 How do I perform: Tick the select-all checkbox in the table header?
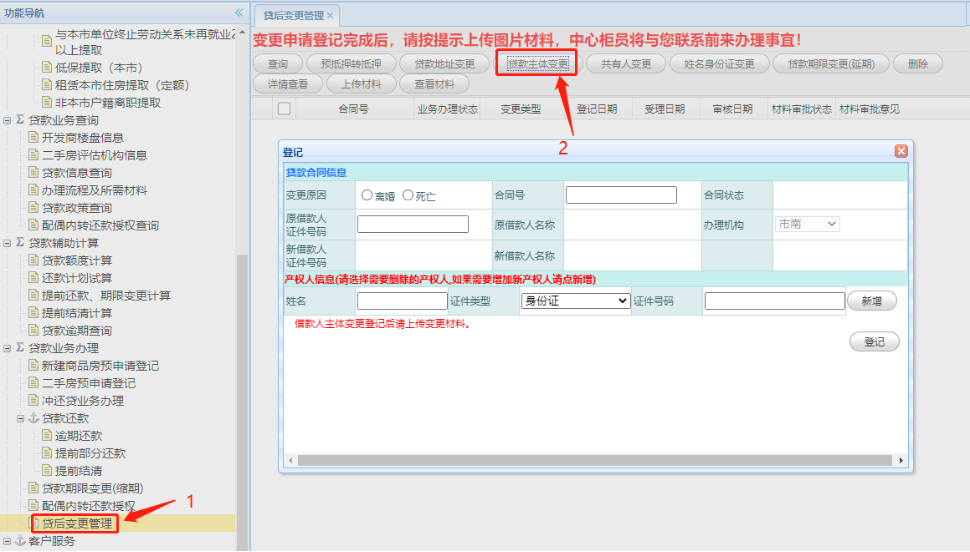tap(284, 109)
